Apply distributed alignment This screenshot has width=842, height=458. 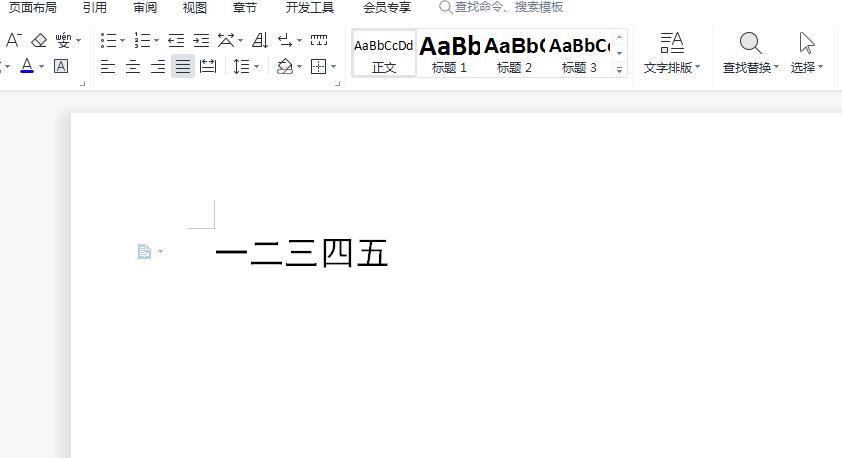[208, 67]
